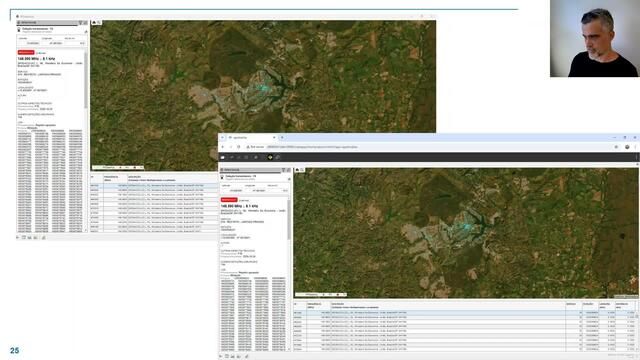Open a new browser tab

[282, 138]
